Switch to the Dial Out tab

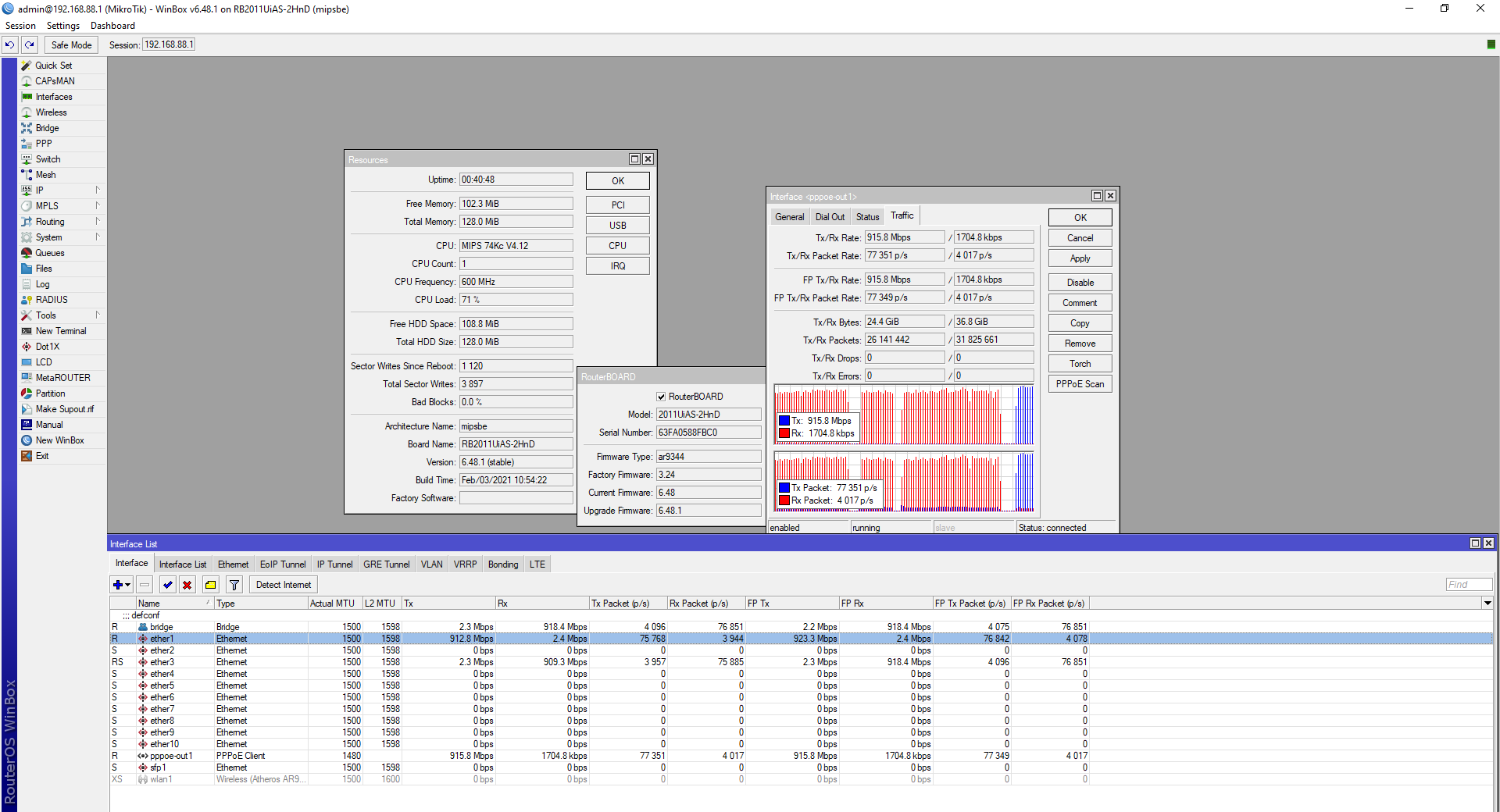tap(830, 217)
